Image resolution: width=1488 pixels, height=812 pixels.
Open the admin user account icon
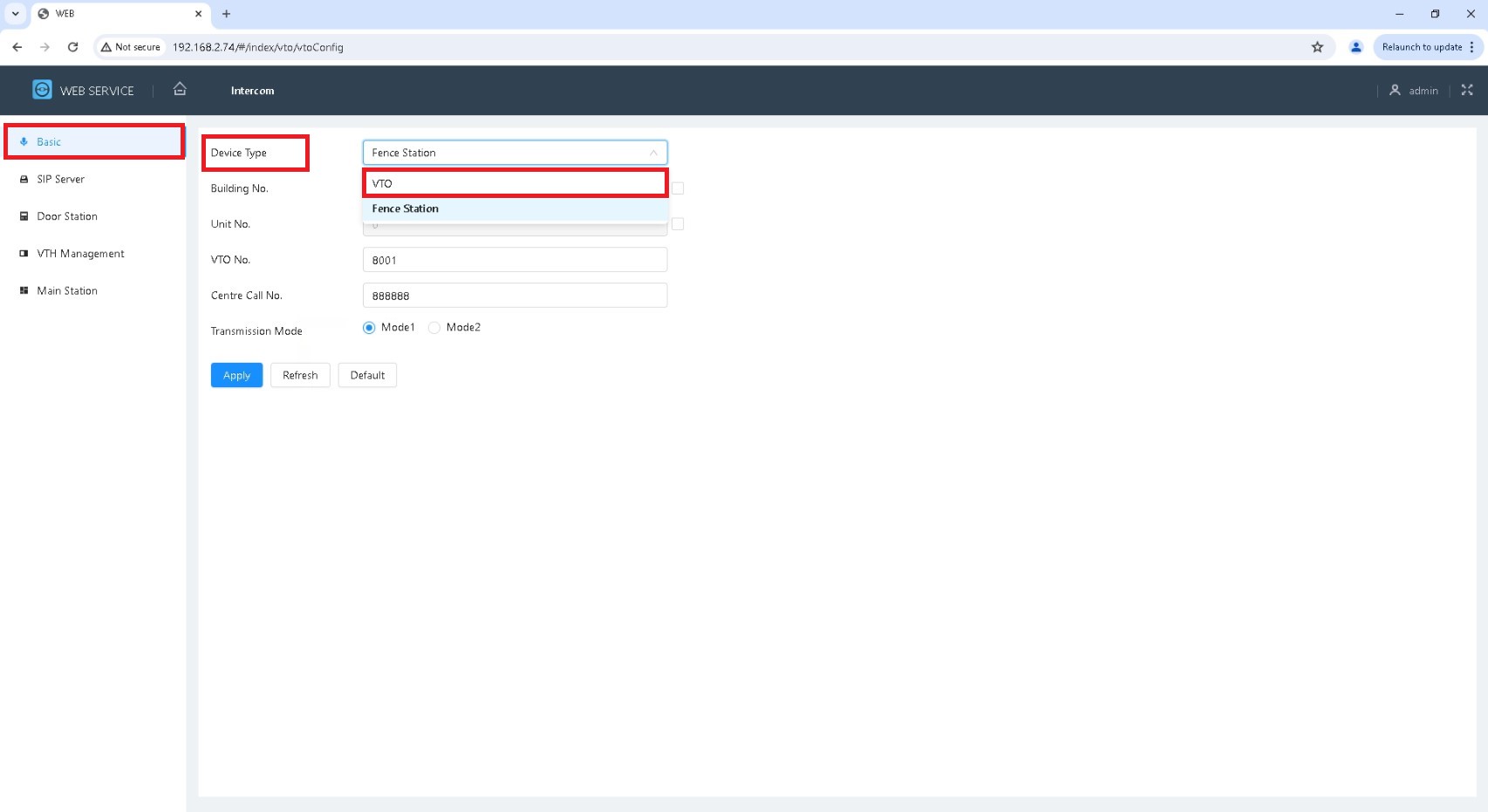(x=1395, y=90)
